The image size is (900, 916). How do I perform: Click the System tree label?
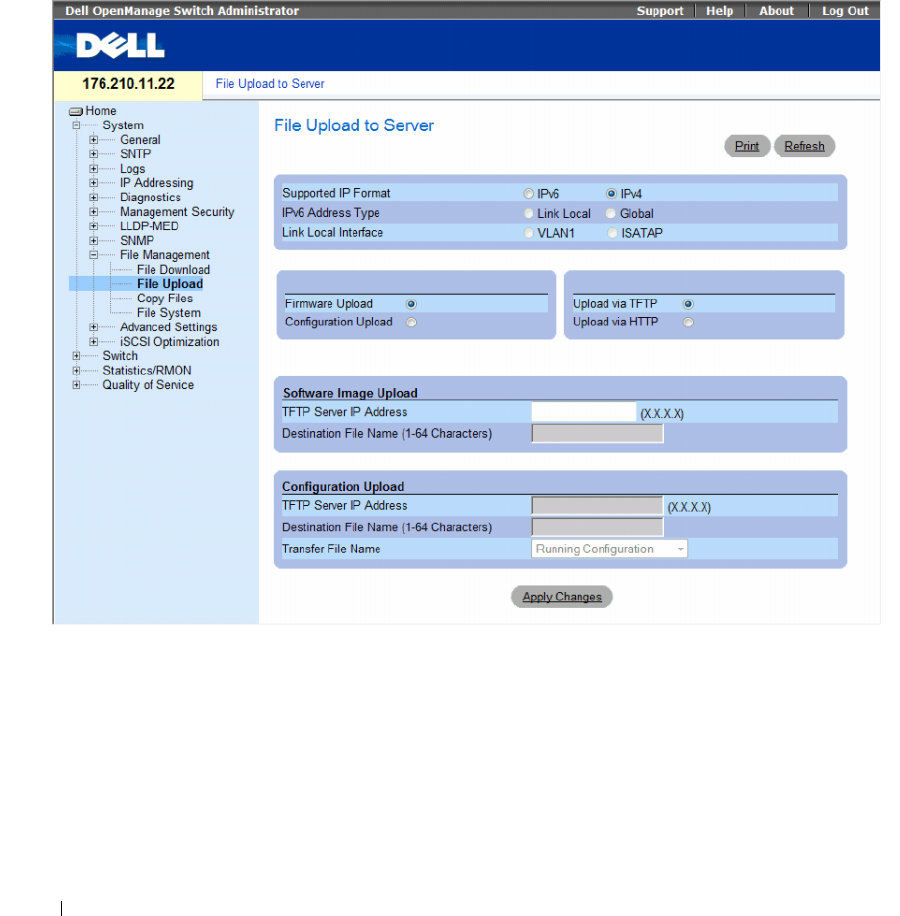coord(123,125)
